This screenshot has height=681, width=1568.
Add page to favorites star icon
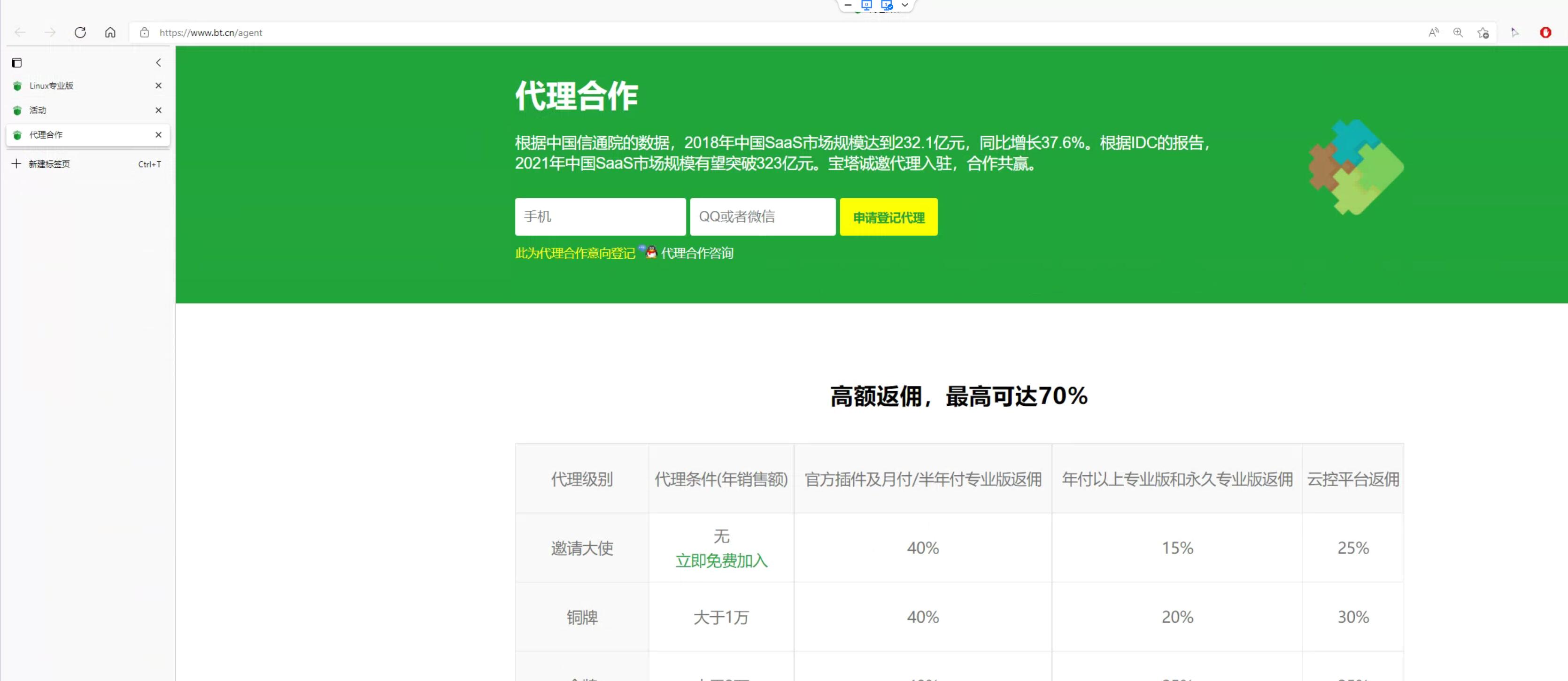(1483, 33)
